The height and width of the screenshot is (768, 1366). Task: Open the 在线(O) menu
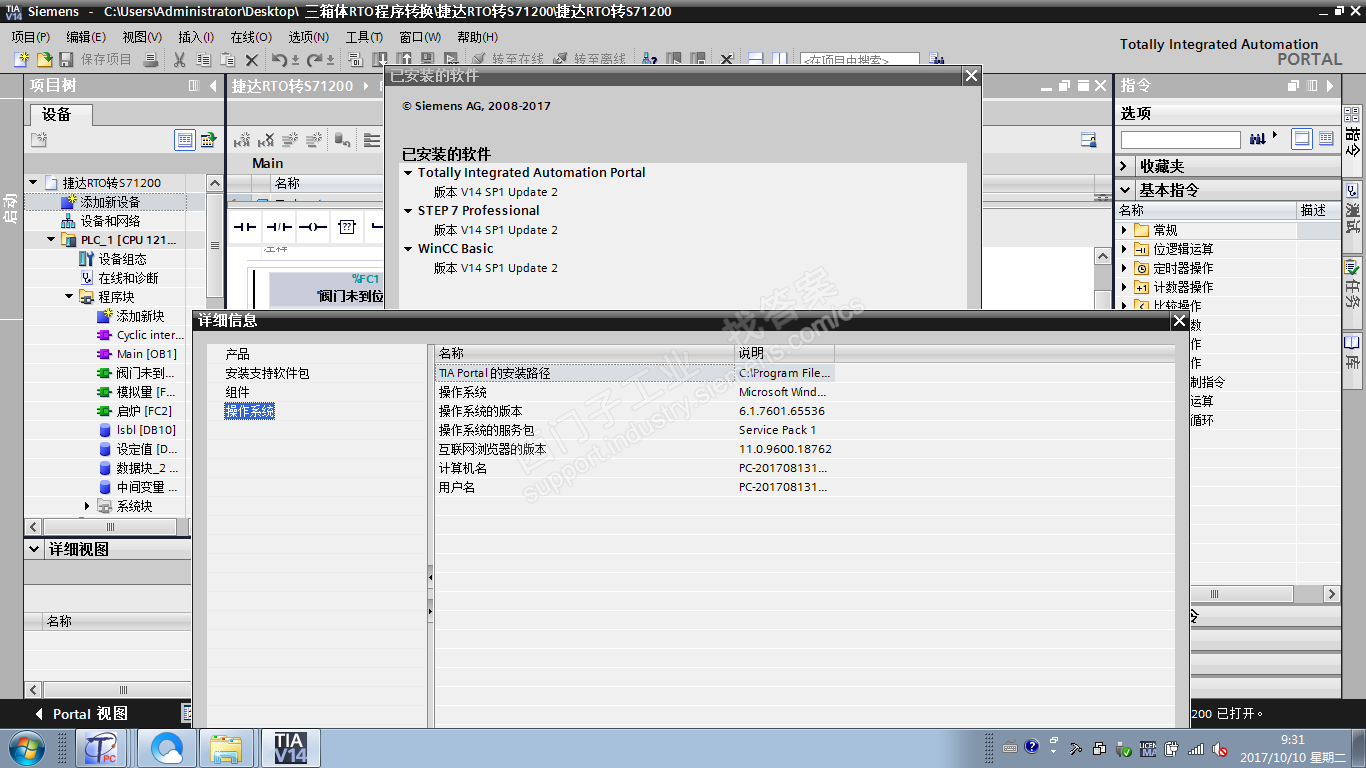(x=251, y=37)
